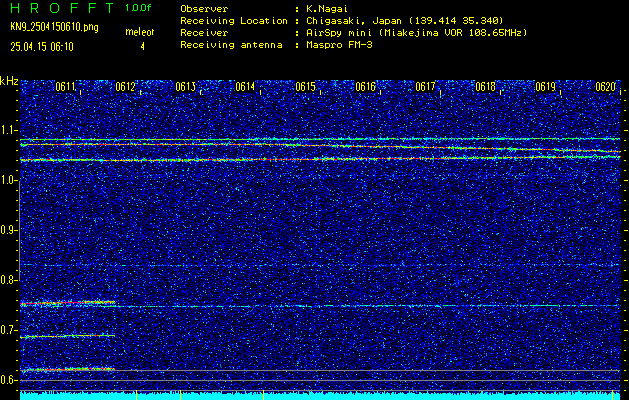Select the file name KN9_2504150610.png

coord(54,28)
